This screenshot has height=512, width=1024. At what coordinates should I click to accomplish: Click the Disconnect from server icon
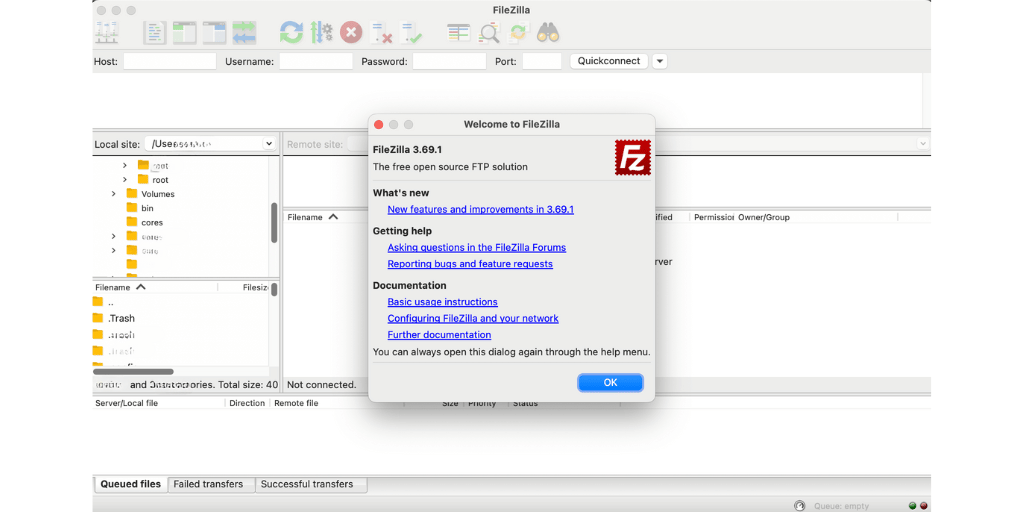pos(381,33)
